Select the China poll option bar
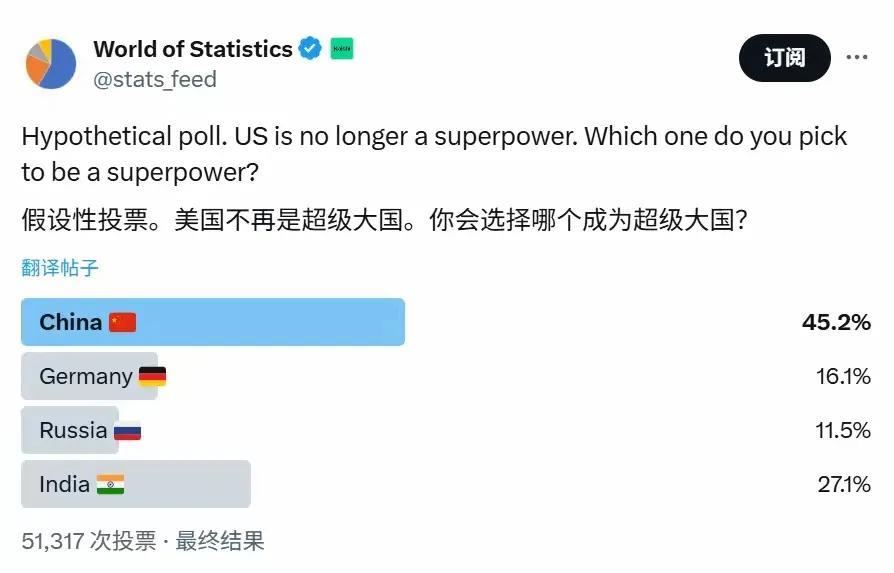This screenshot has width=894, height=573. pos(260,322)
